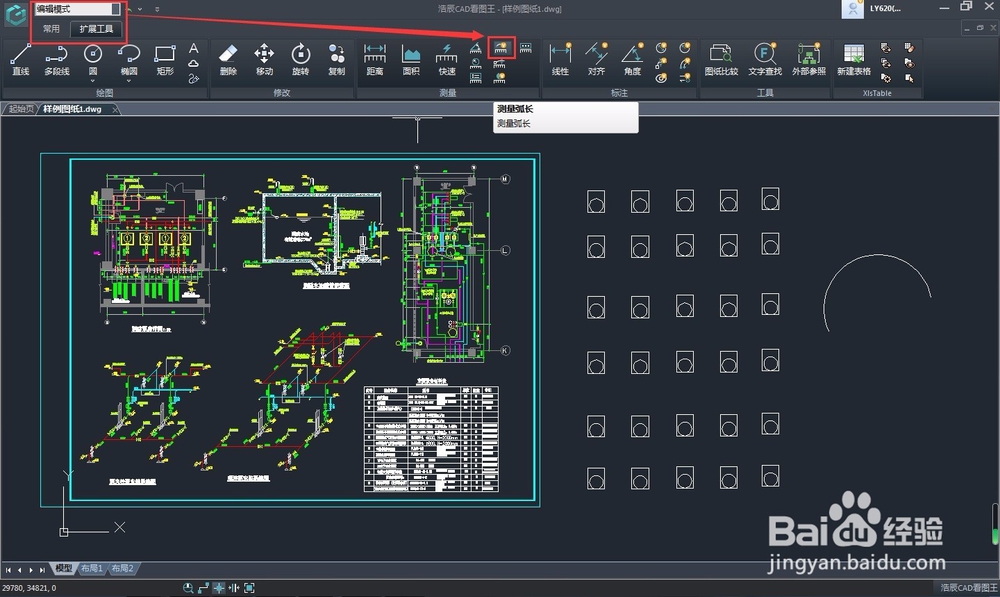The image size is (1000, 597).
Task: Select the 多段线 polyline tool
Action: coord(57,60)
